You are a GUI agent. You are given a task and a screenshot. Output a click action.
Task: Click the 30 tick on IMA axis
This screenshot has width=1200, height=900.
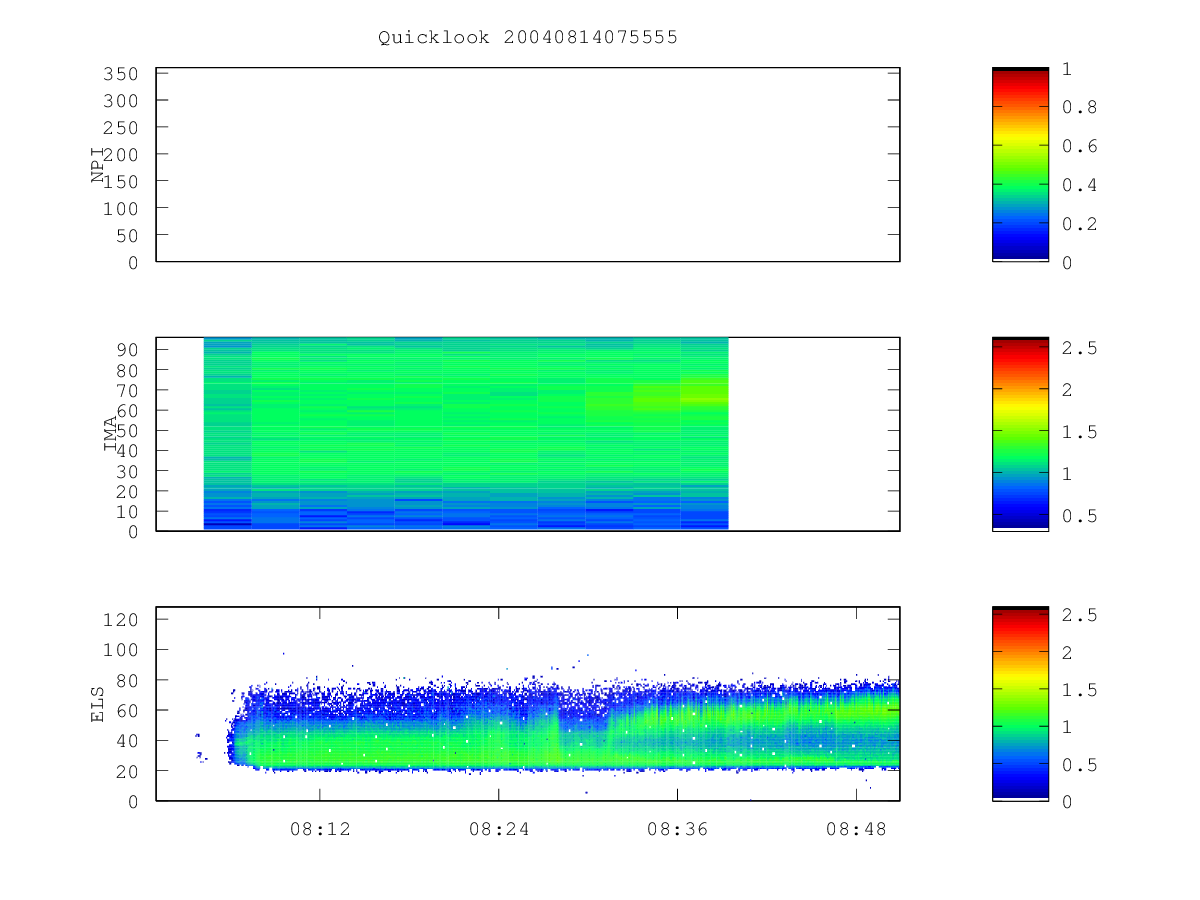128,470
